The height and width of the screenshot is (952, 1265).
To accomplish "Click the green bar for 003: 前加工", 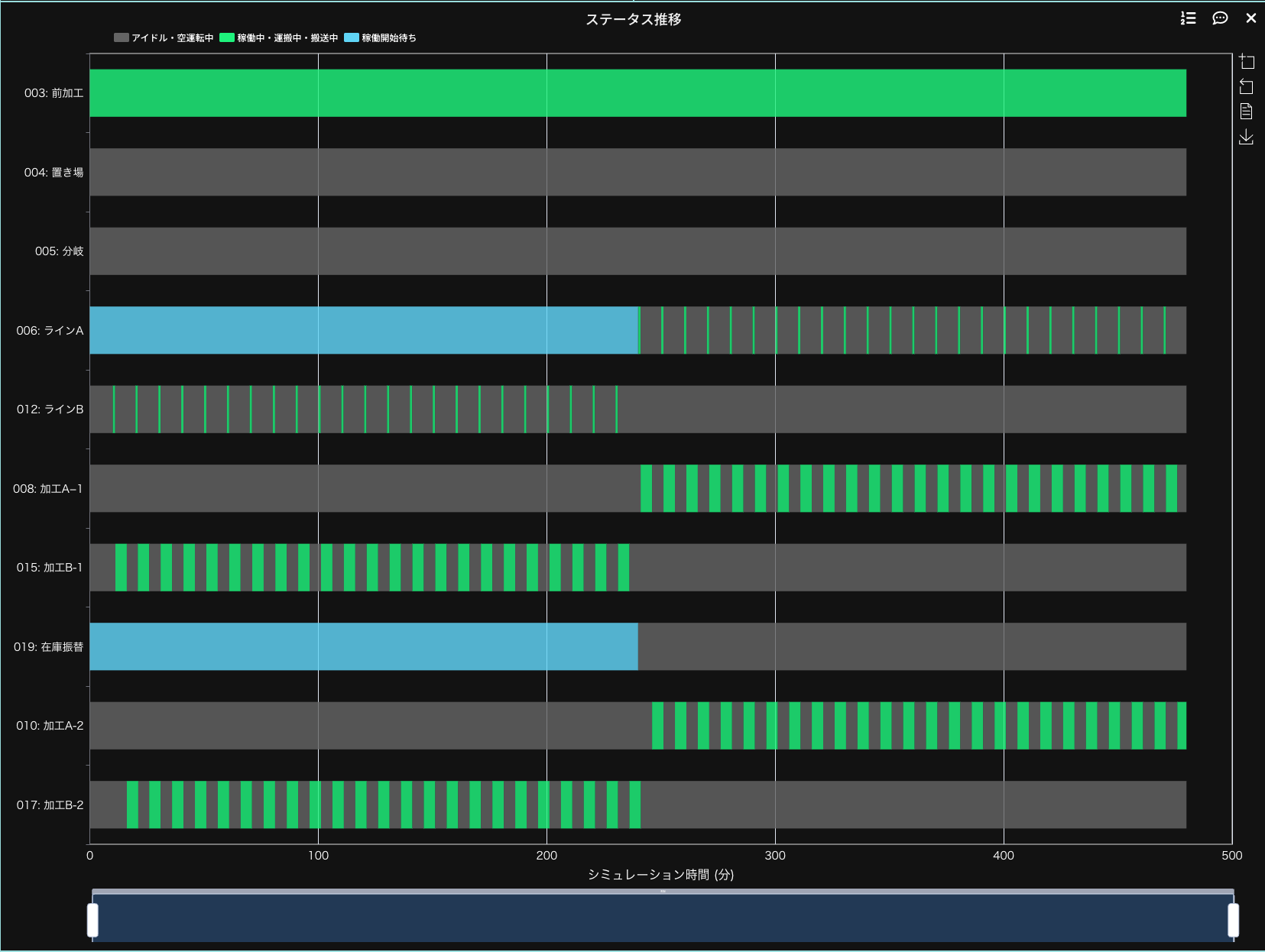I will pyautogui.click(x=637, y=93).
